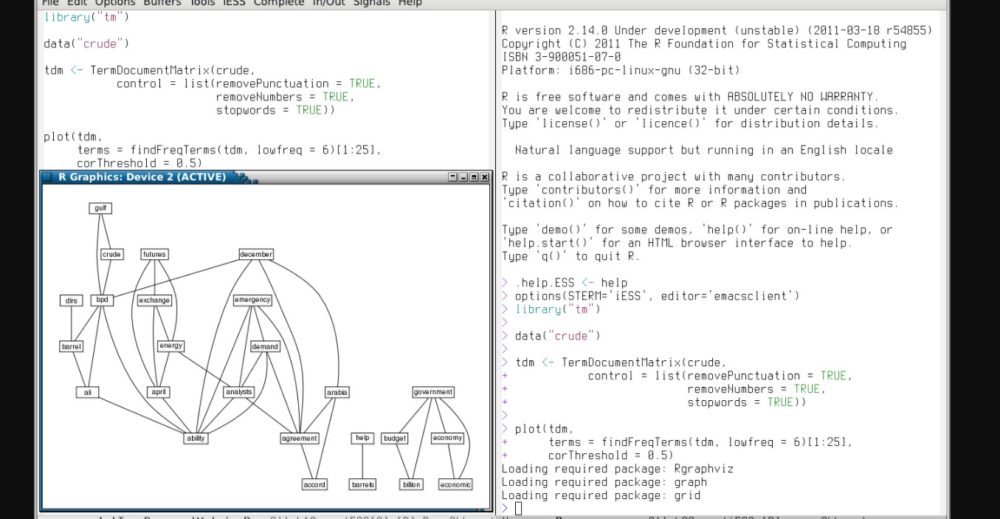Open the Help menu

(410, 3)
